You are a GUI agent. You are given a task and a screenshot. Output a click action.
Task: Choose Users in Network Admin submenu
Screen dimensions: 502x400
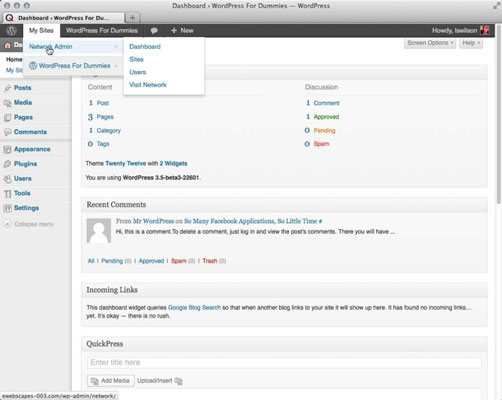pyautogui.click(x=138, y=72)
